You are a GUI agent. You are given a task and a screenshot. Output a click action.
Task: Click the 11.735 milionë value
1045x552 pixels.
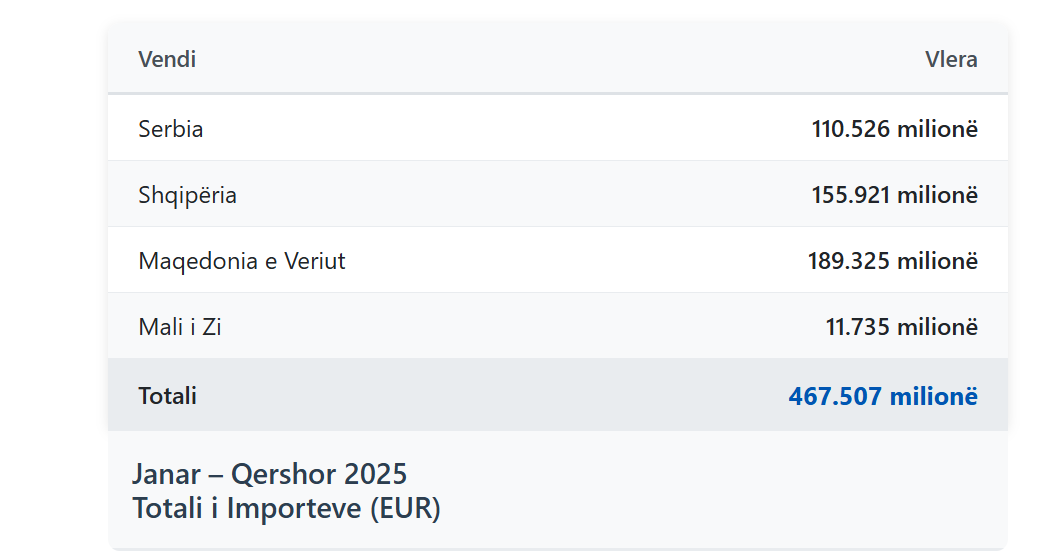pyautogui.click(x=902, y=327)
